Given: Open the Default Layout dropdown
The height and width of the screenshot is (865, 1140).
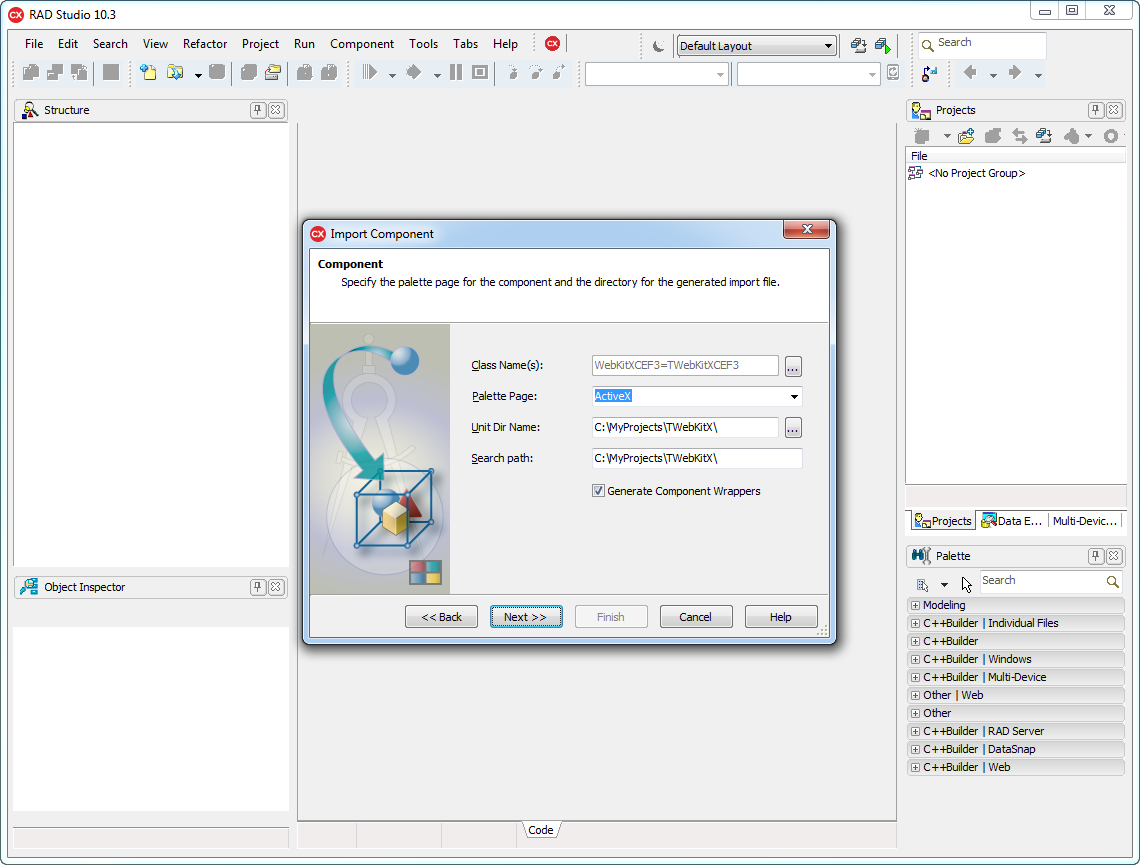Looking at the screenshot, I should tap(828, 46).
